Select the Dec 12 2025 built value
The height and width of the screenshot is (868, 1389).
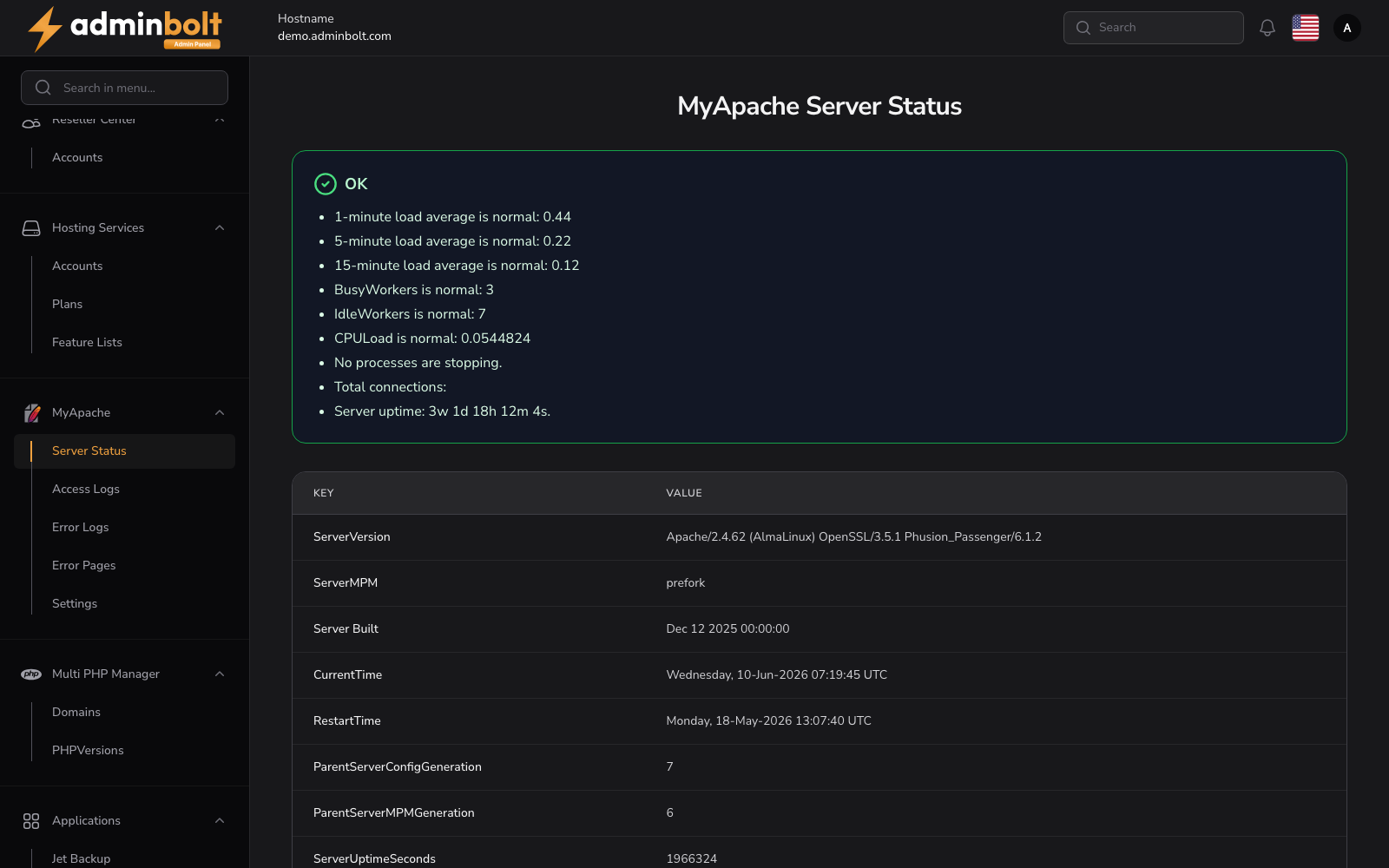click(x=727, y=629)
